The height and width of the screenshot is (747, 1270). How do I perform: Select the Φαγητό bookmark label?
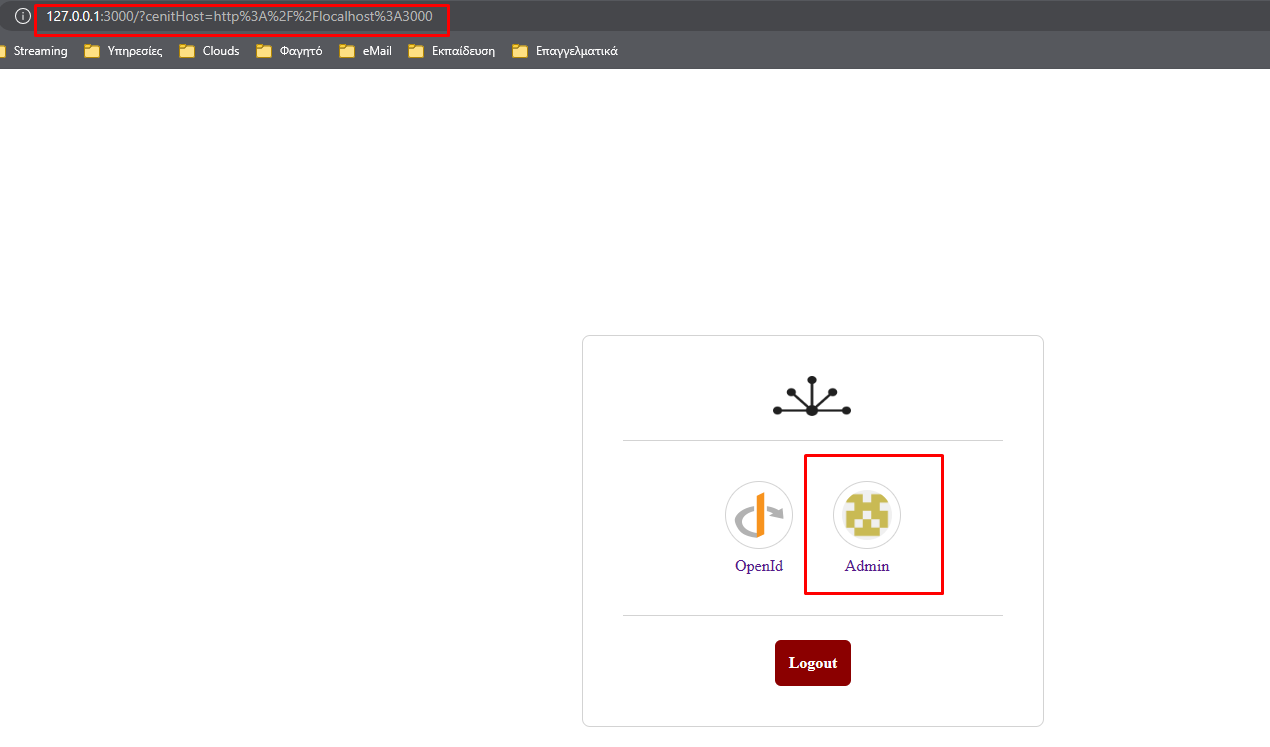300,50
